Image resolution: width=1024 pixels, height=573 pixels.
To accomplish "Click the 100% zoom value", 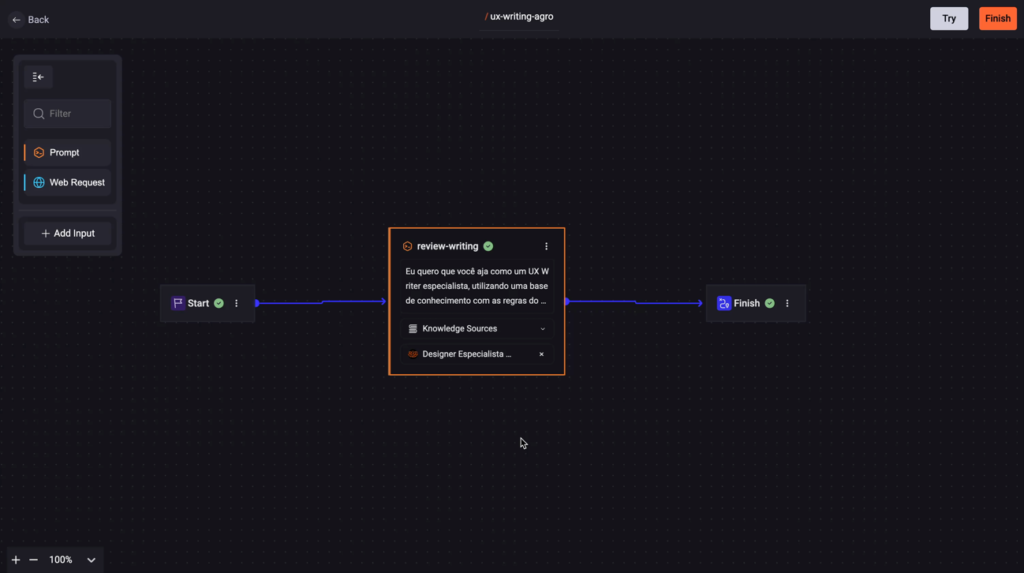I will click(x=61, y=560).
